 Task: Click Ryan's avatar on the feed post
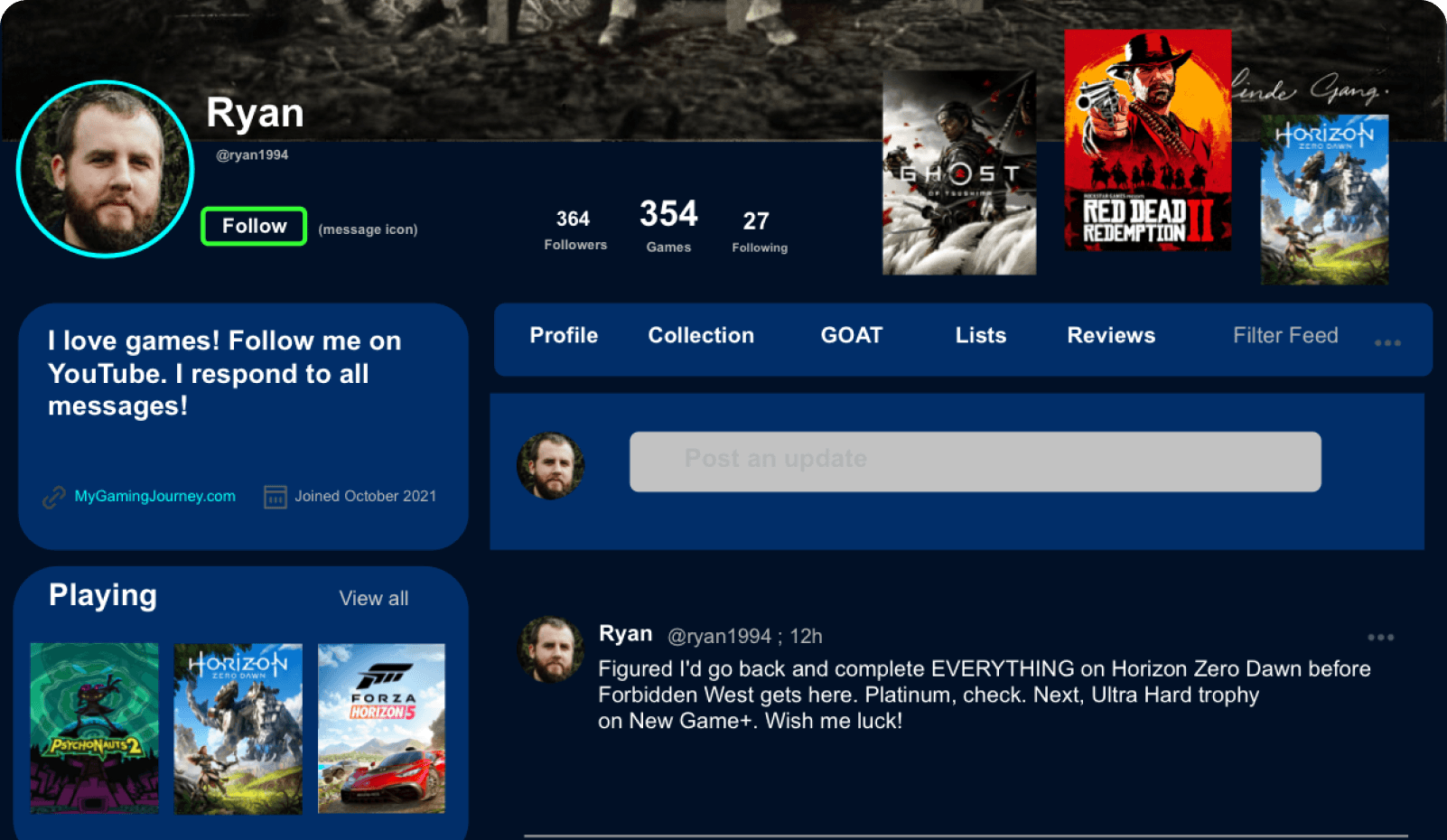(x=550, y=649)
